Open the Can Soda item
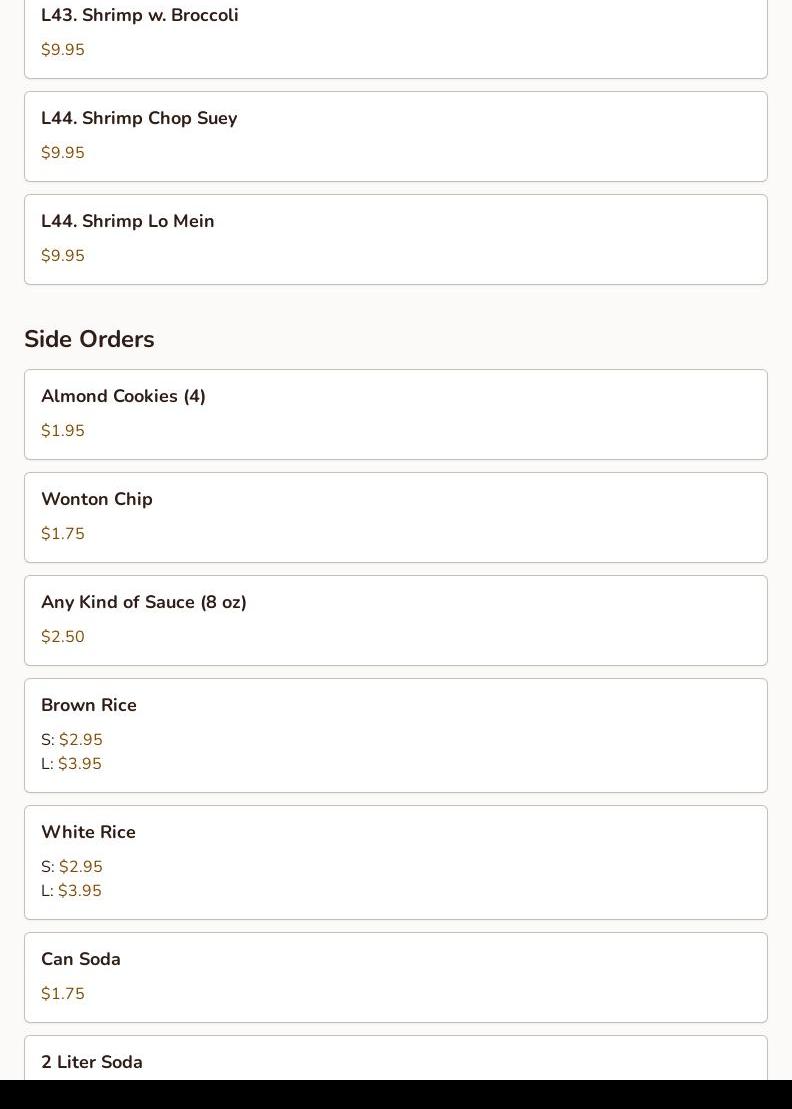The height and width of the screenshot is (1109, 792). tap(81, 959)
